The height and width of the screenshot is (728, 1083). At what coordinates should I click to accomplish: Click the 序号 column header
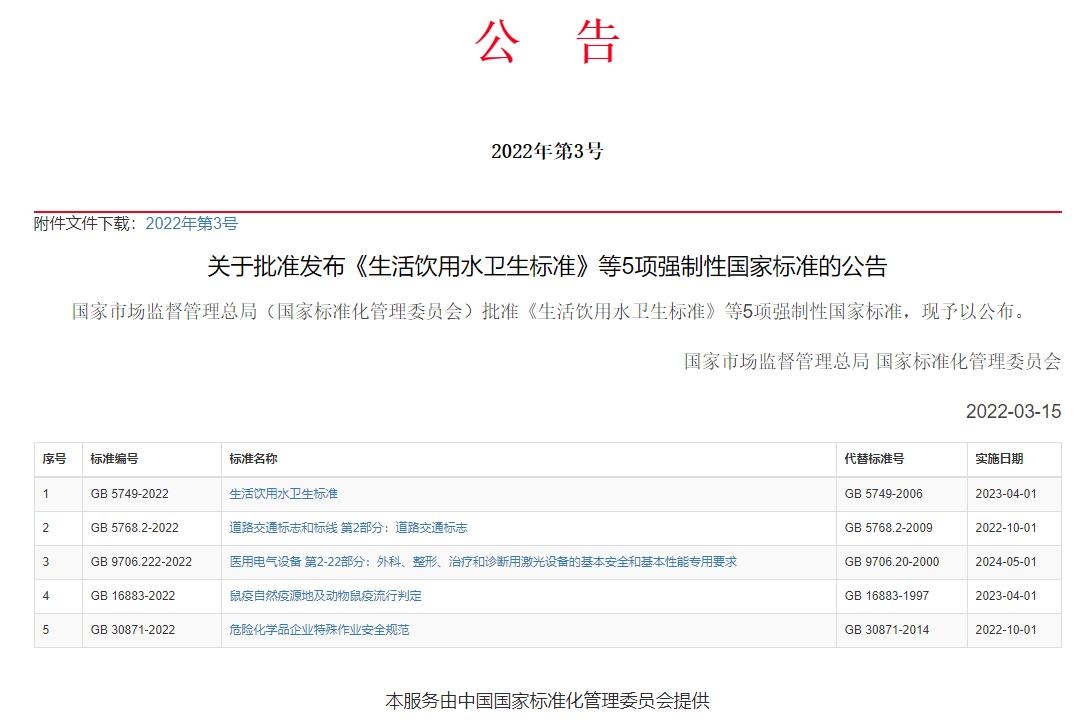(x=54, y=459)
